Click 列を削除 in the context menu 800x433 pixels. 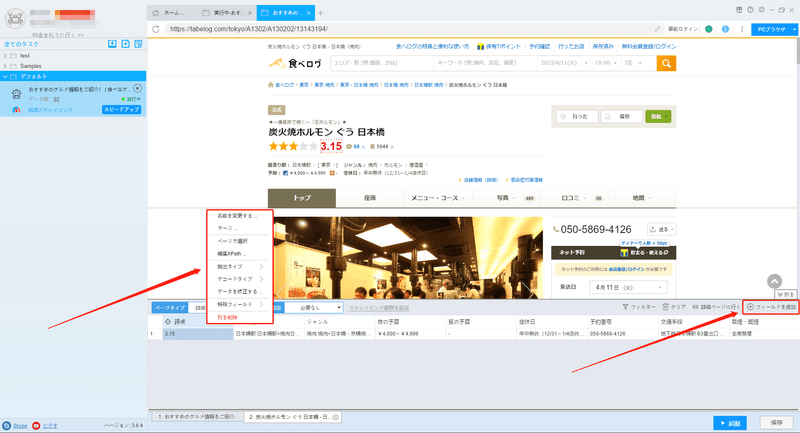click(227, 317)
